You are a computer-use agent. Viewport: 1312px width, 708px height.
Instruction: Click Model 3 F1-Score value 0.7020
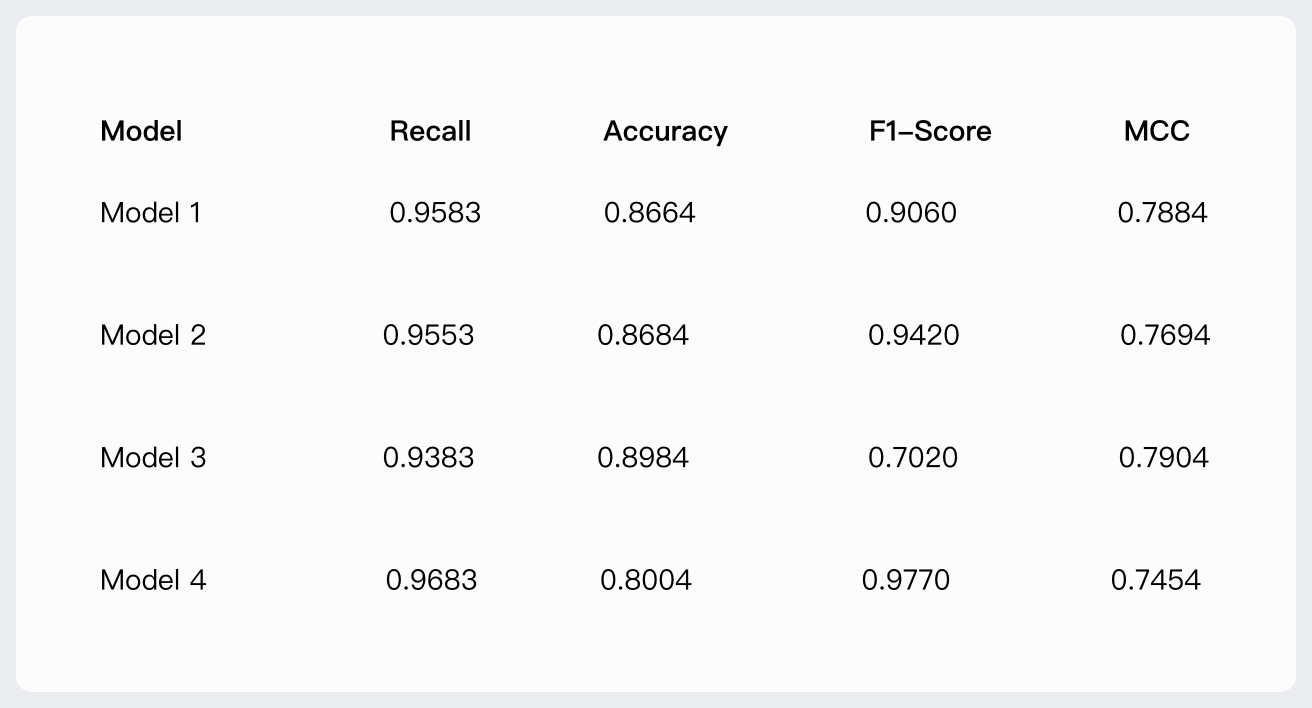click(913, 457)
